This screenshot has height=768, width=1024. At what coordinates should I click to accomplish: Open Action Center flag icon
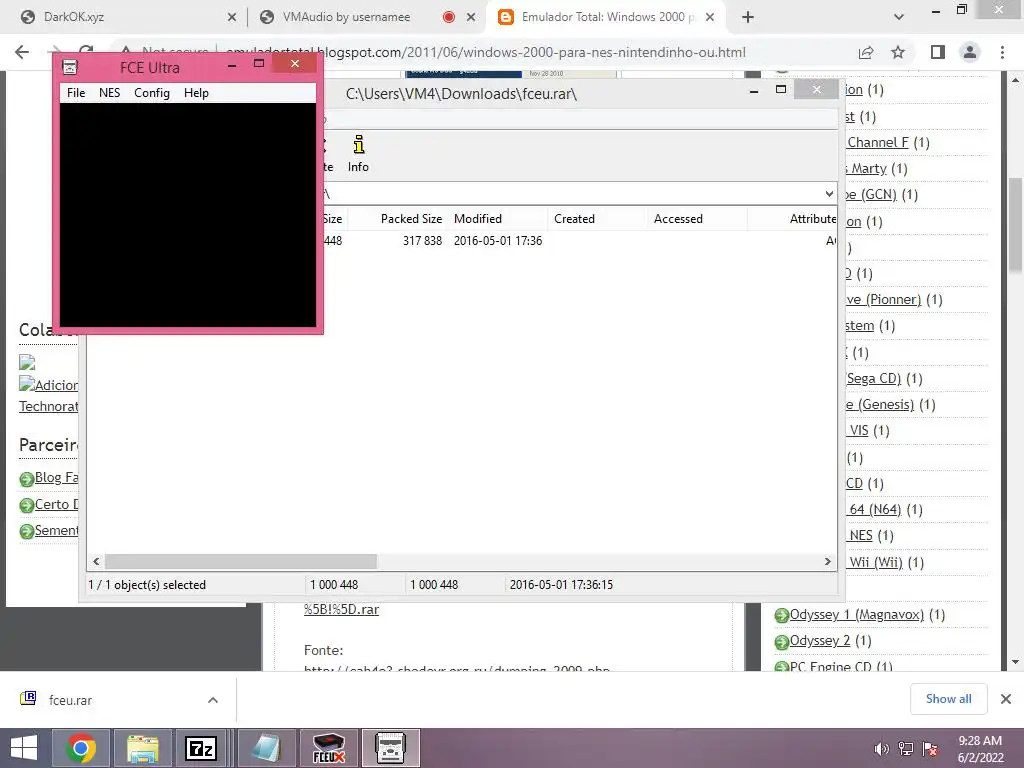coord(930,749)
